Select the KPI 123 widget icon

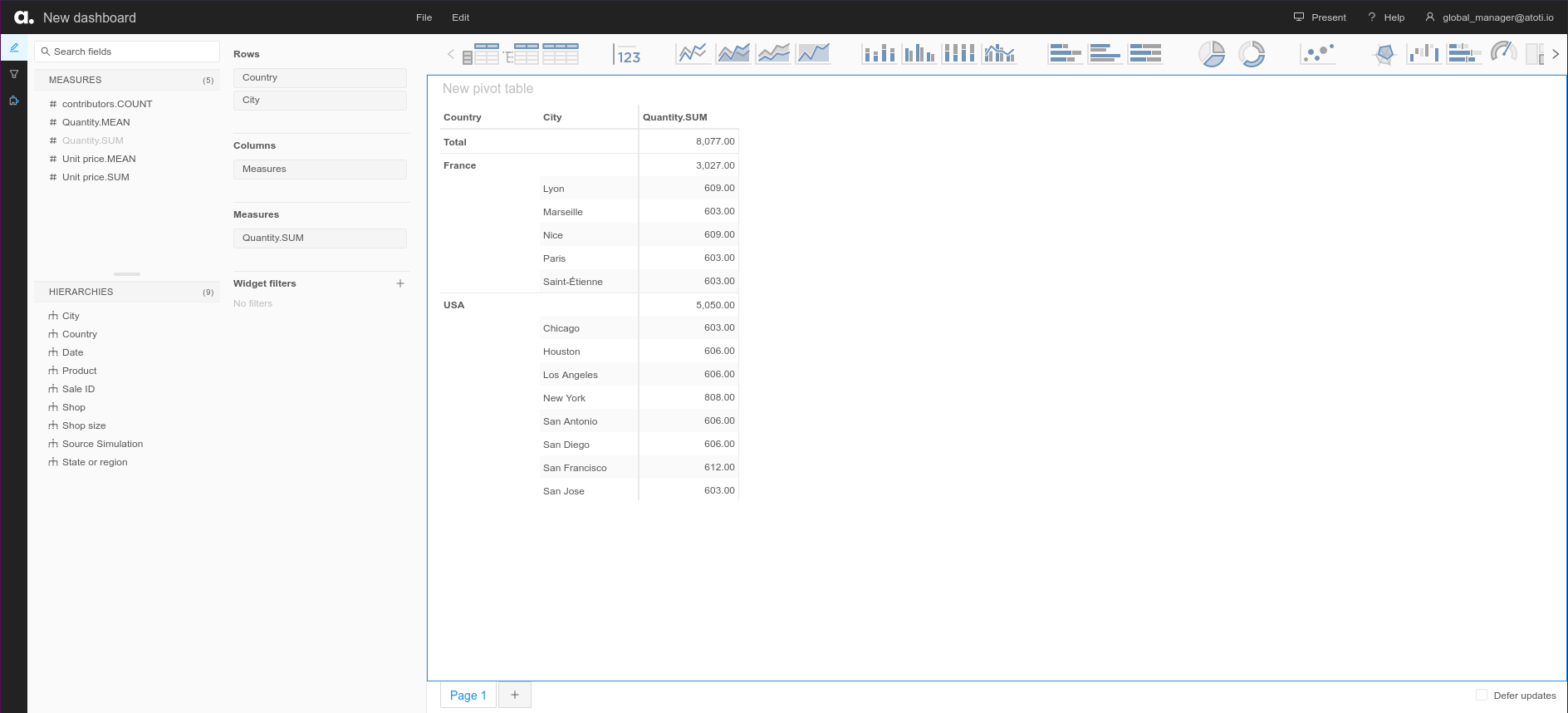click(627, 55)
